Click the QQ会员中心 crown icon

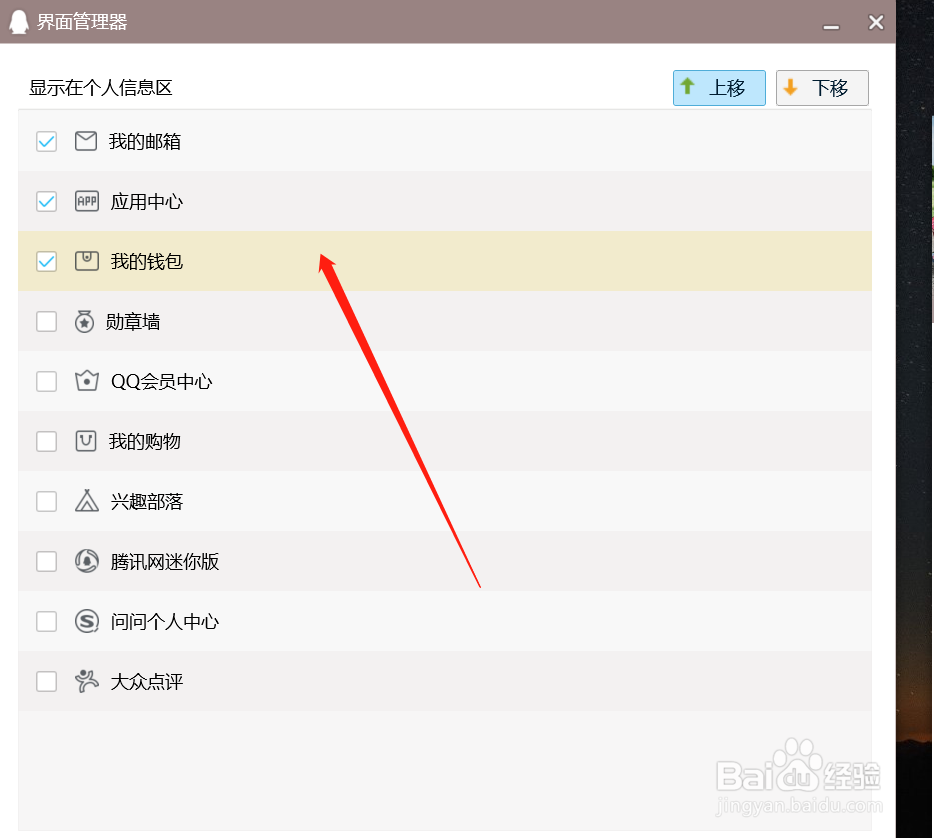[86, 381]
